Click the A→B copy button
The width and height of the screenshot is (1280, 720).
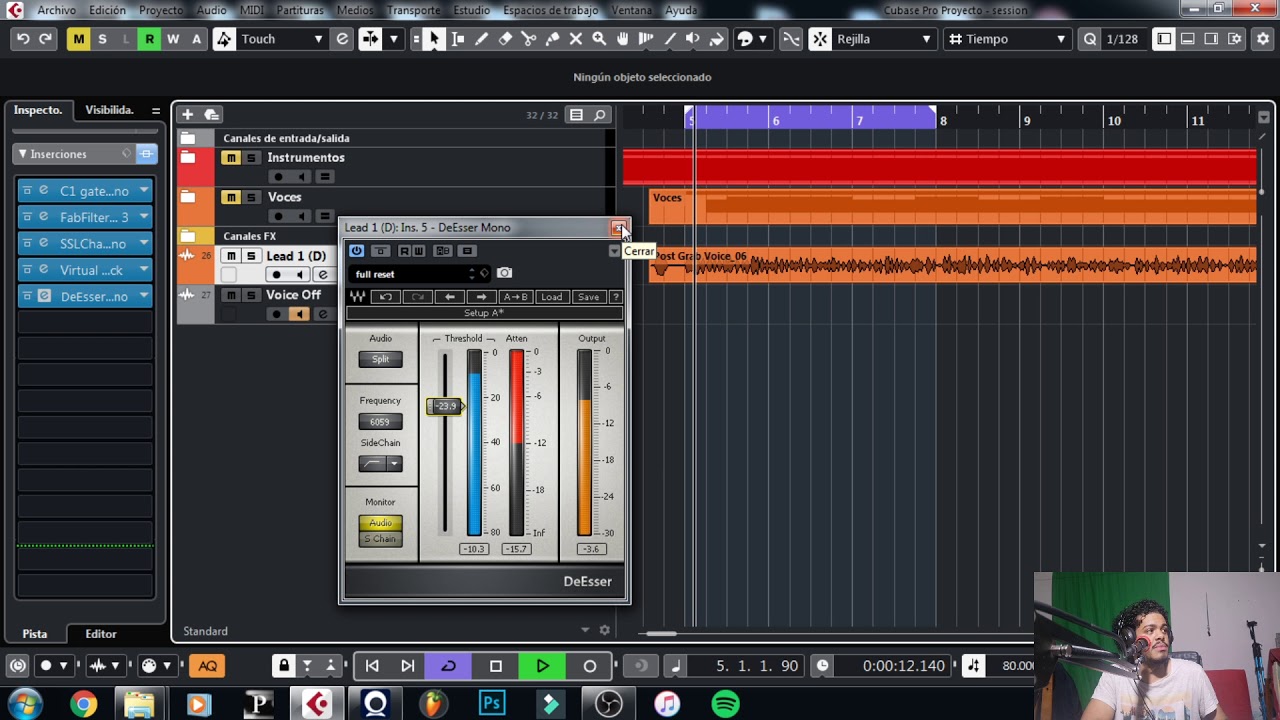(516, 297)
